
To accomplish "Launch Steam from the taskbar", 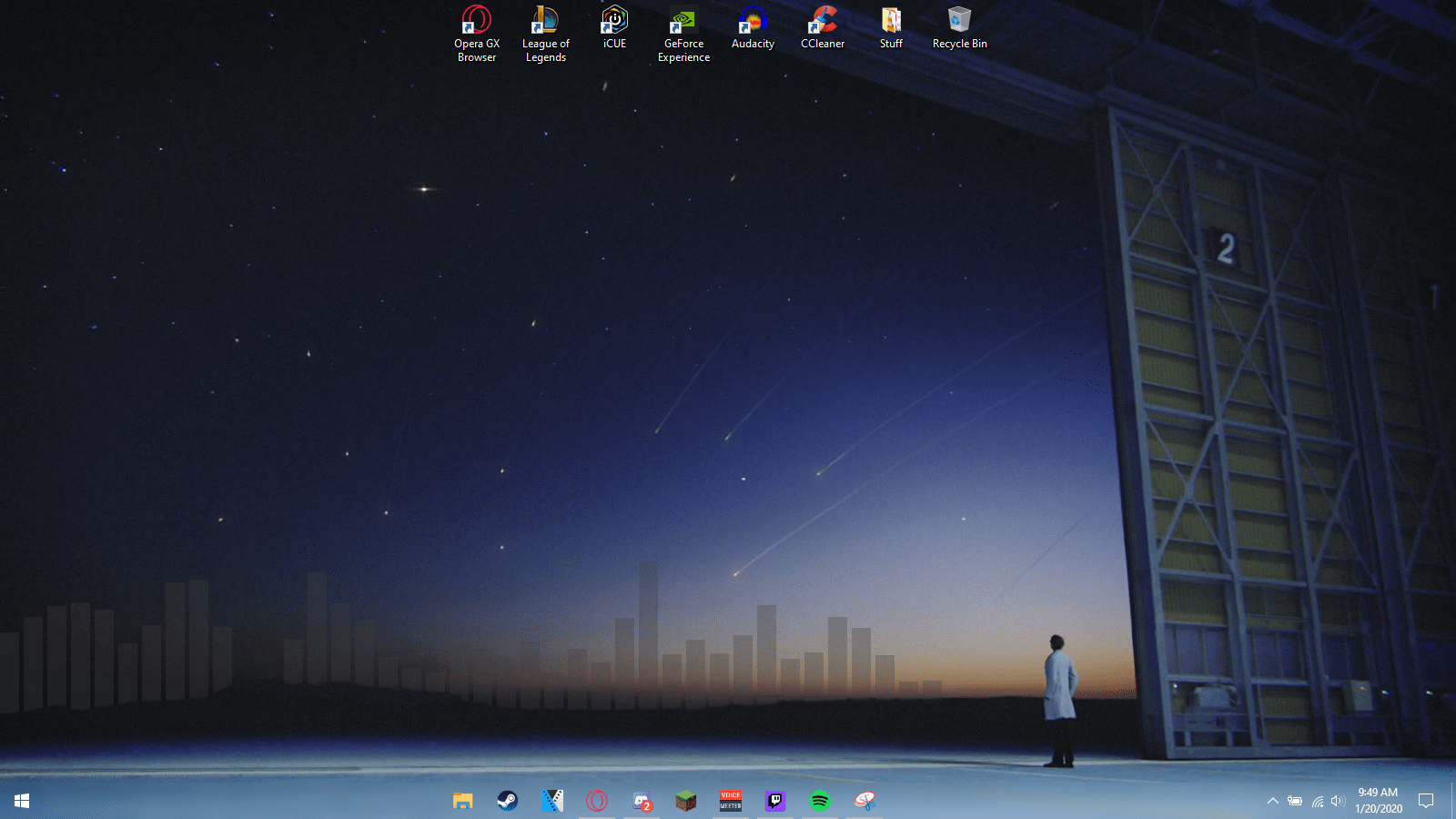I will coord(507,801).
